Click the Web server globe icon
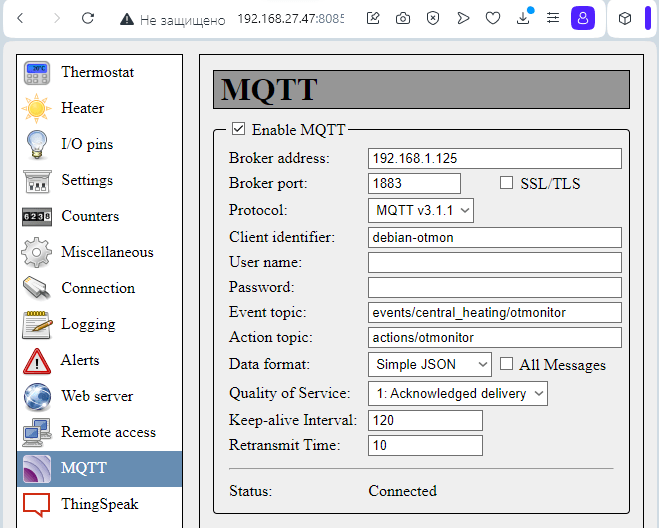The image size is (659, 528). [37, 397]
